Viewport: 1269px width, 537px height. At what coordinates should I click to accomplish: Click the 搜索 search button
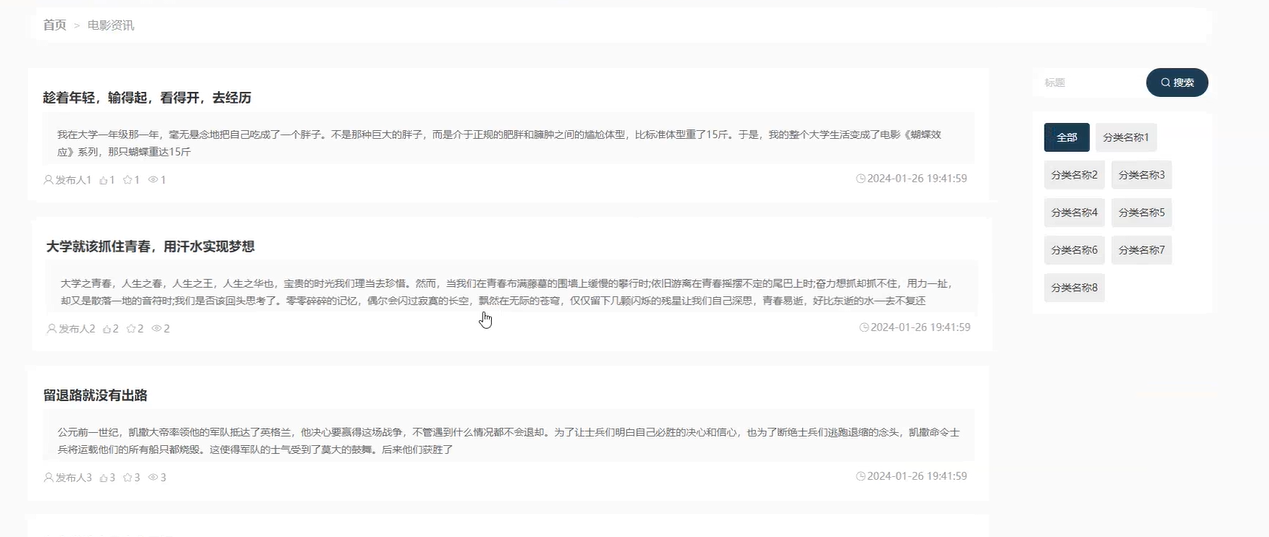tap(1177, 83)
